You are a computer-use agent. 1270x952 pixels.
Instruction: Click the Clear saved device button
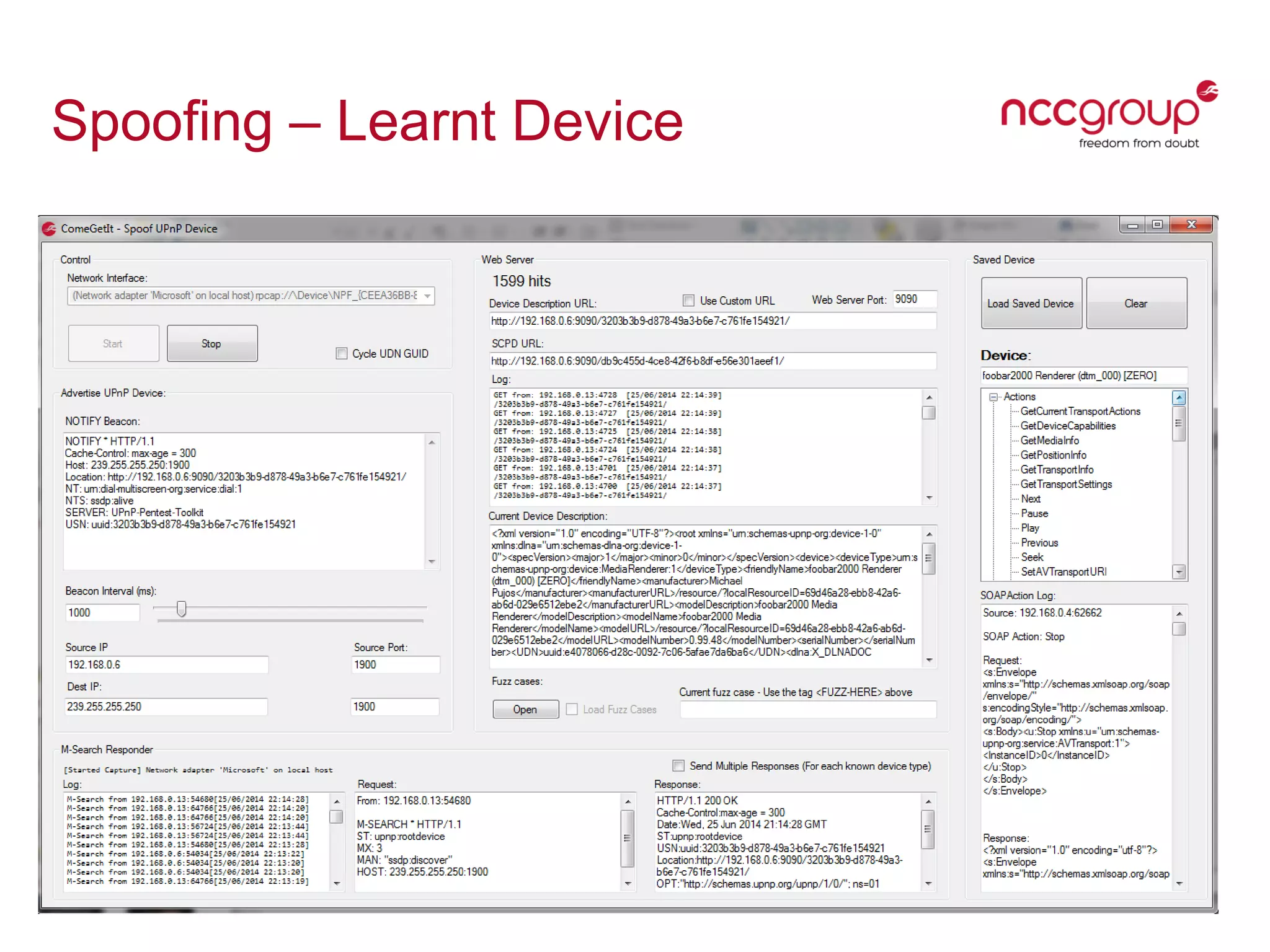pyautogui.click(x=1136, y=304)
